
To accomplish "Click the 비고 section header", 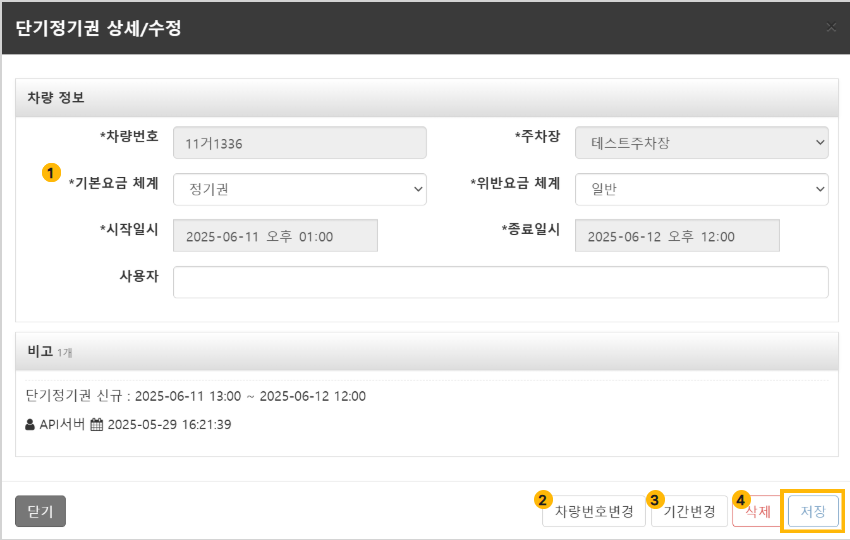I will pyautogui.click(x=427, y=351).
